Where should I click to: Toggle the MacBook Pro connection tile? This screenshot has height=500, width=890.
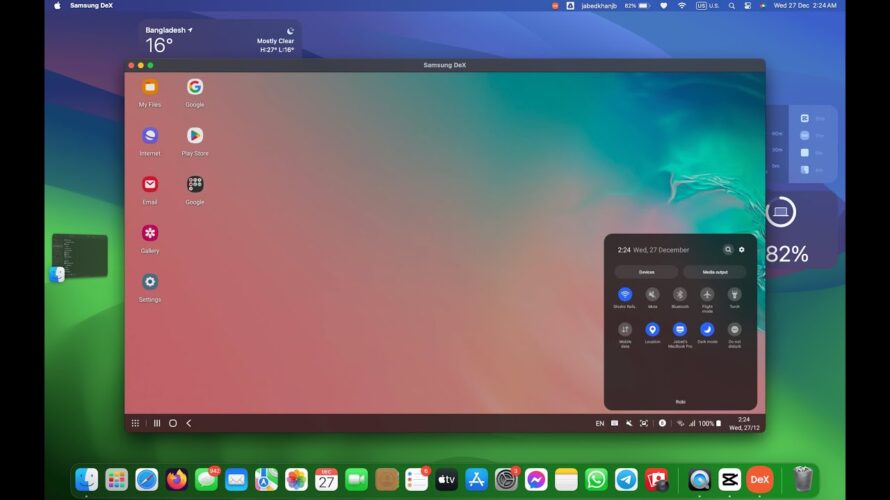679,330
